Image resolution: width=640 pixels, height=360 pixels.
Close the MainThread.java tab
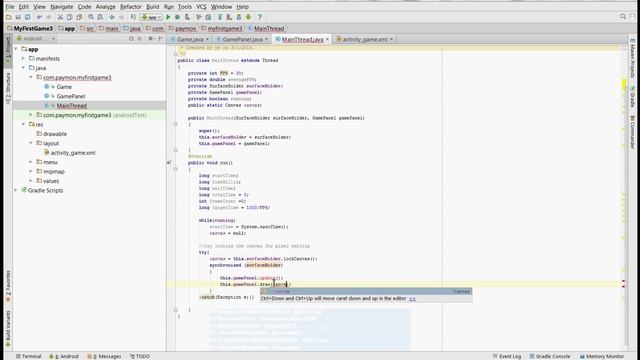(x=327, y=39)
